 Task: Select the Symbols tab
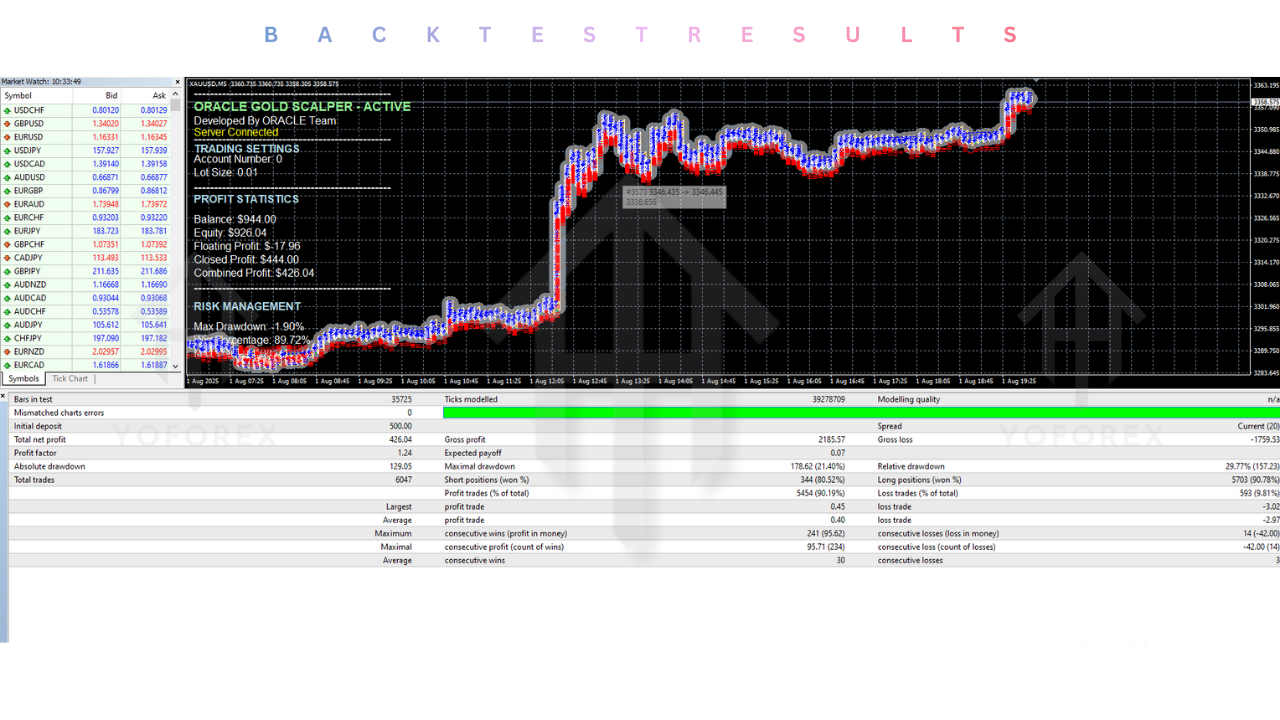point(23,378)
